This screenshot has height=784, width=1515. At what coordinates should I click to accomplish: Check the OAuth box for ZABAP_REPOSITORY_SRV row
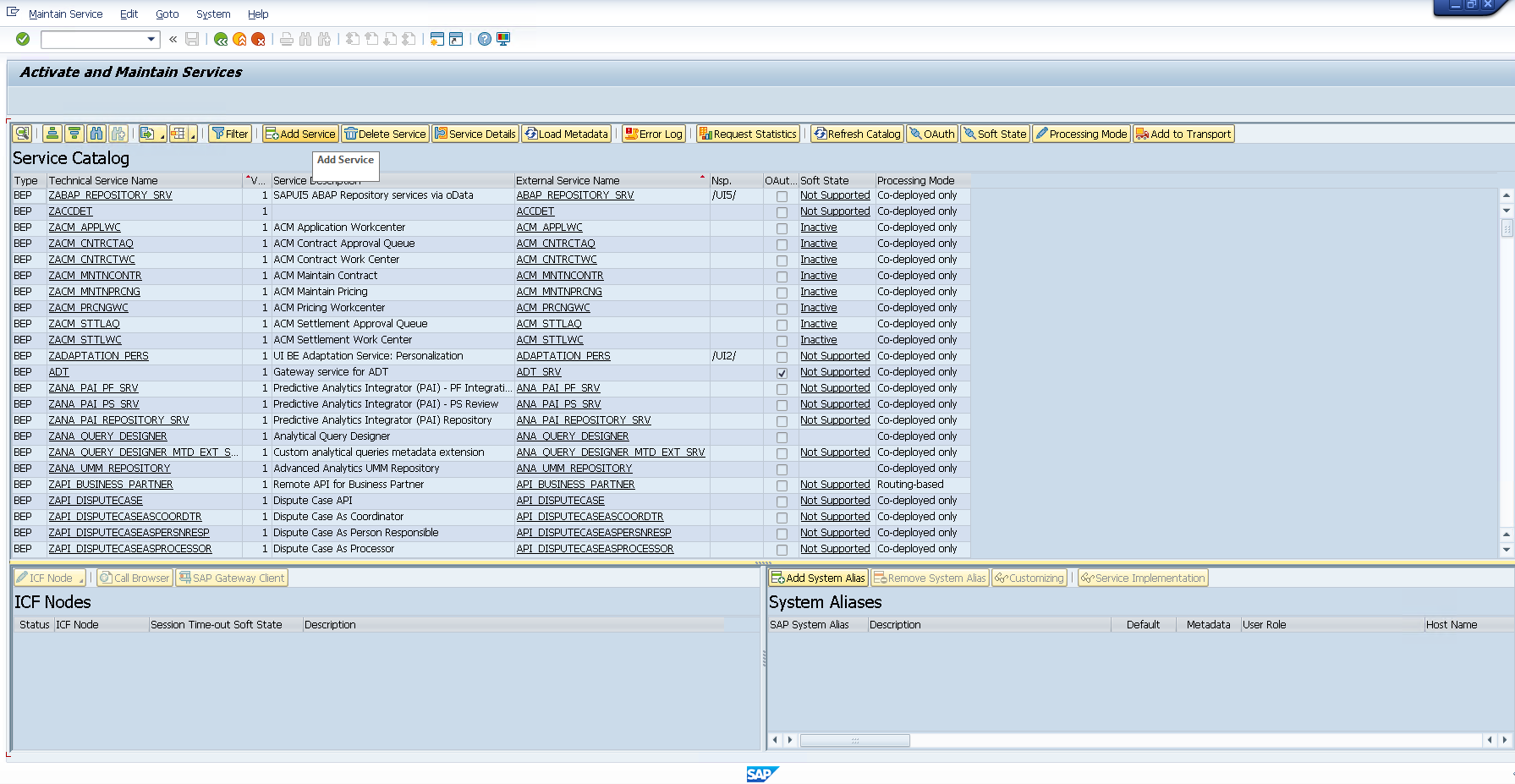782,196
